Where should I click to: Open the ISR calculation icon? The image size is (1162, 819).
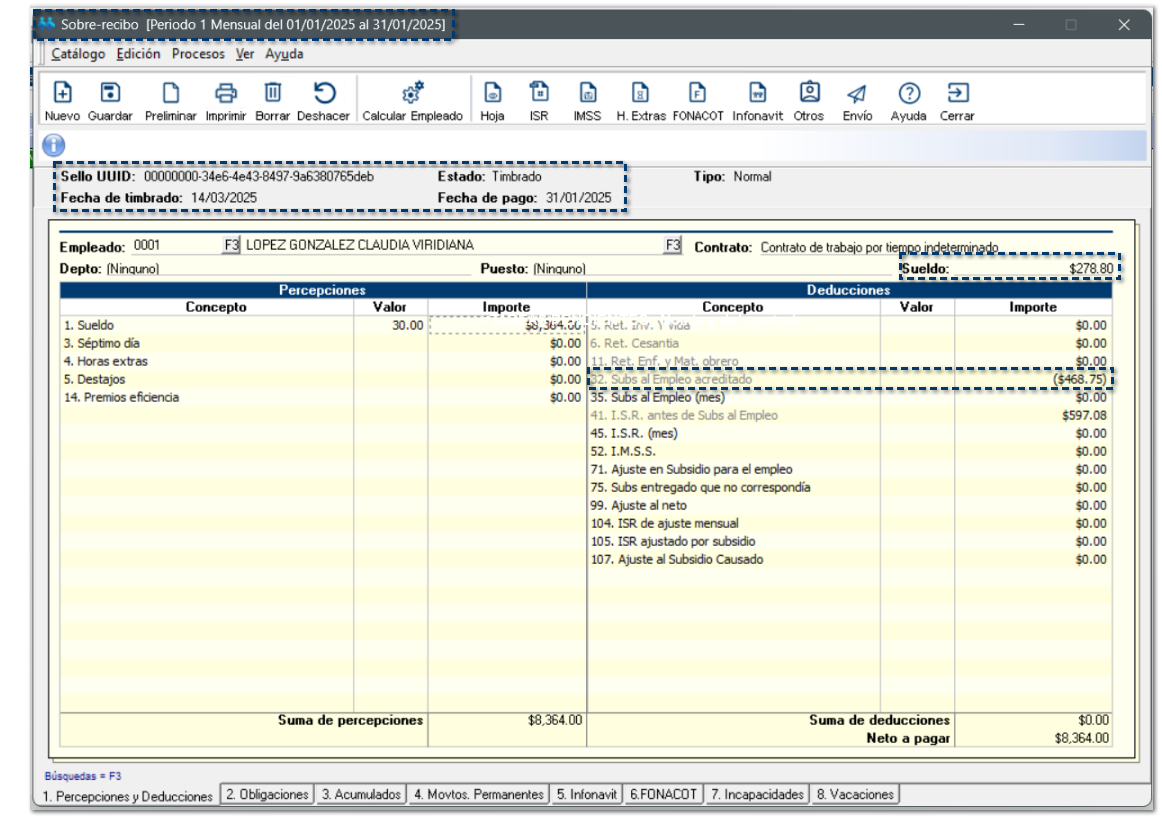[539, 94]
